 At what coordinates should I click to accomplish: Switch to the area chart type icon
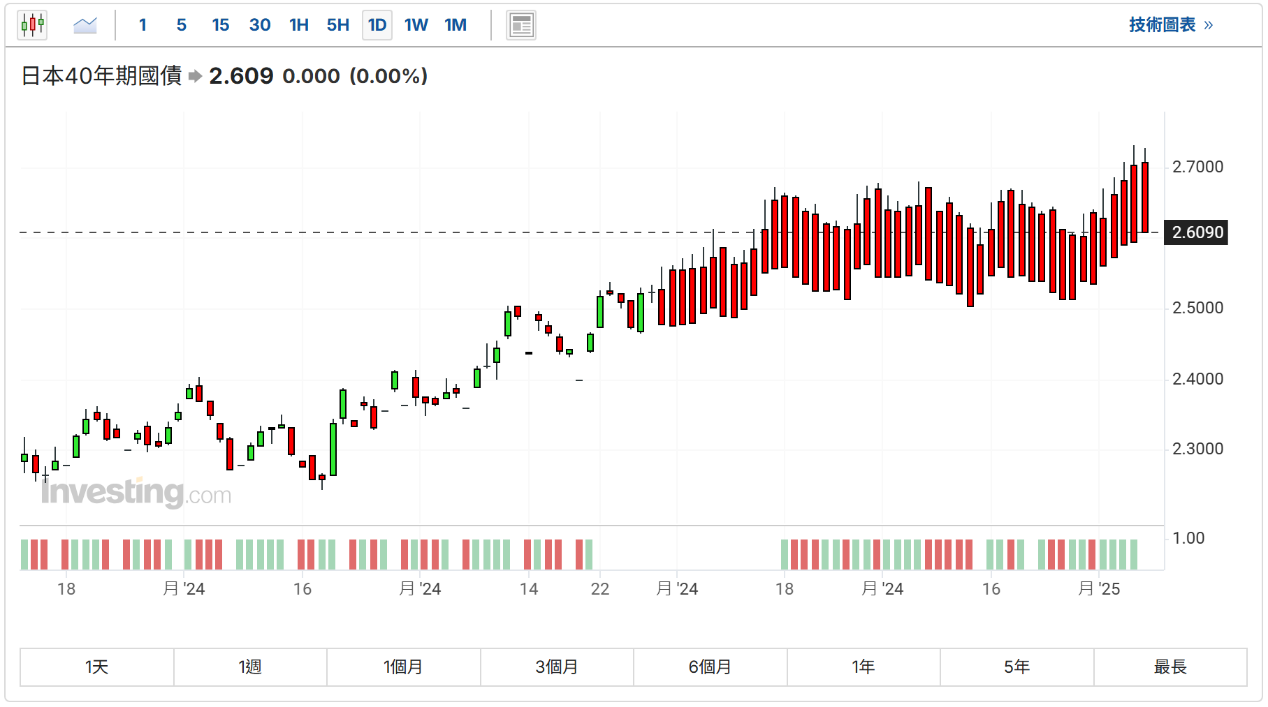tap(85, 25)
